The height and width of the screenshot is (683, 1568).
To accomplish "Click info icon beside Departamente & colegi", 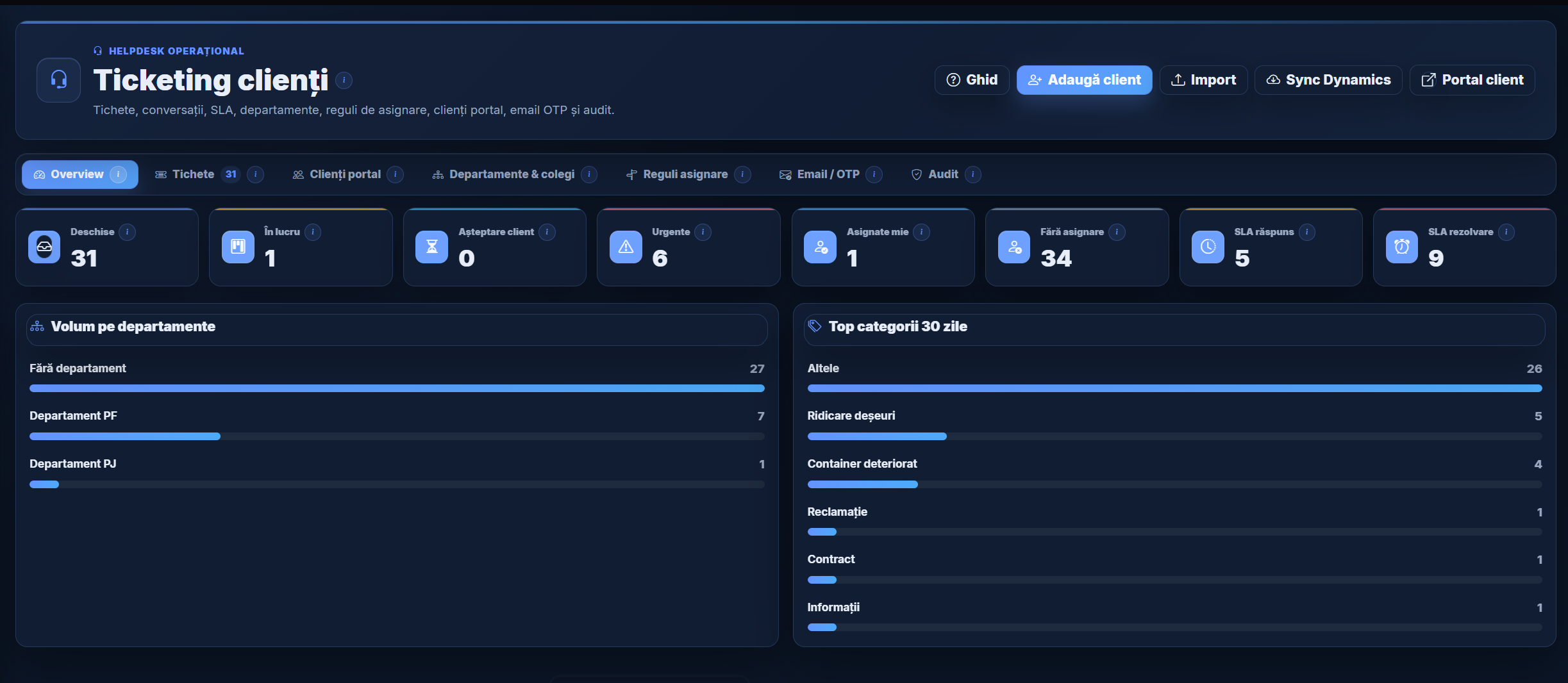I will (588, 174).
